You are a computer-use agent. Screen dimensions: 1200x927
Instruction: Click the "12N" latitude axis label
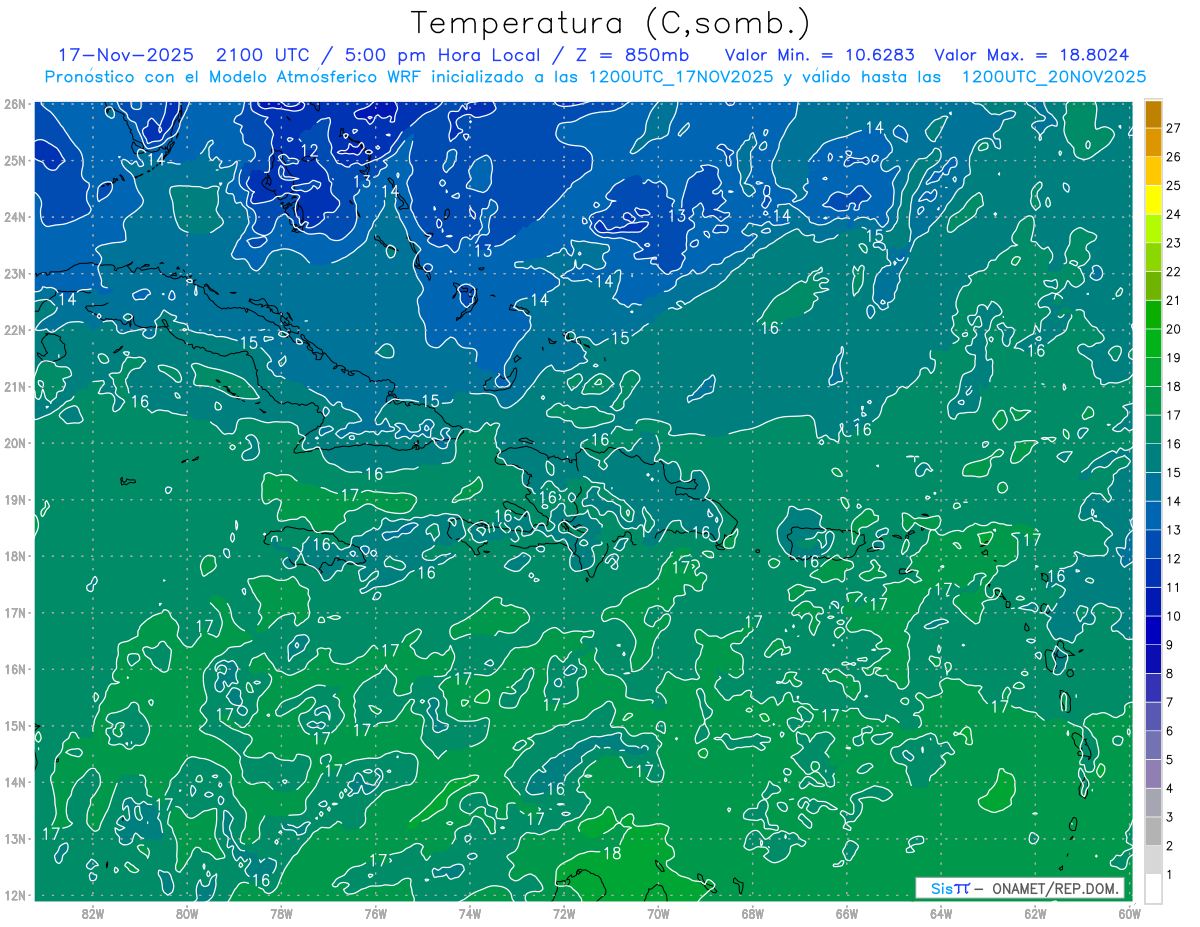[x=14, y=895]
